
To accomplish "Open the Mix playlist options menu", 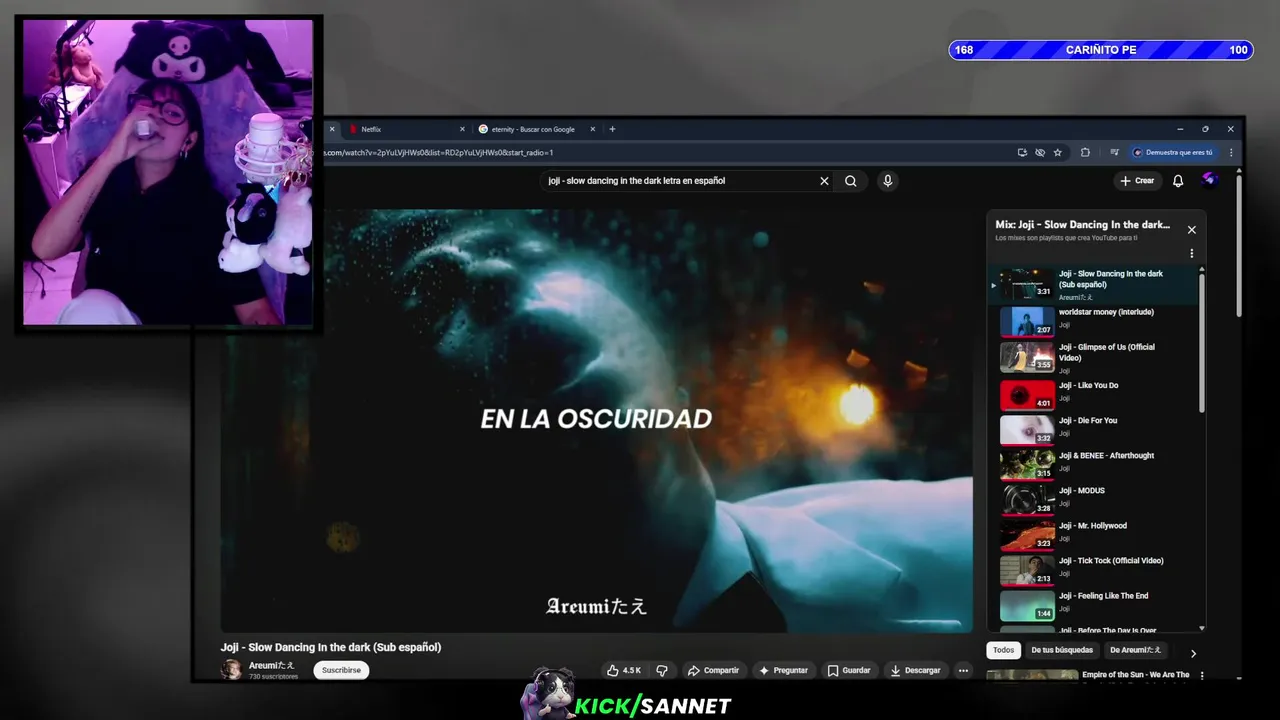I will (1191, 253).
